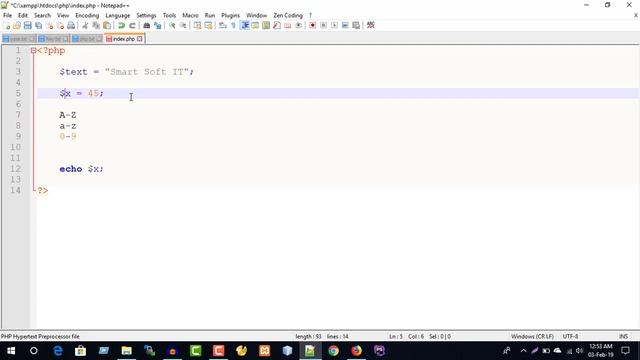640x360 pixels.
Task: Open the Window menu
Action: tap(256, 16)
